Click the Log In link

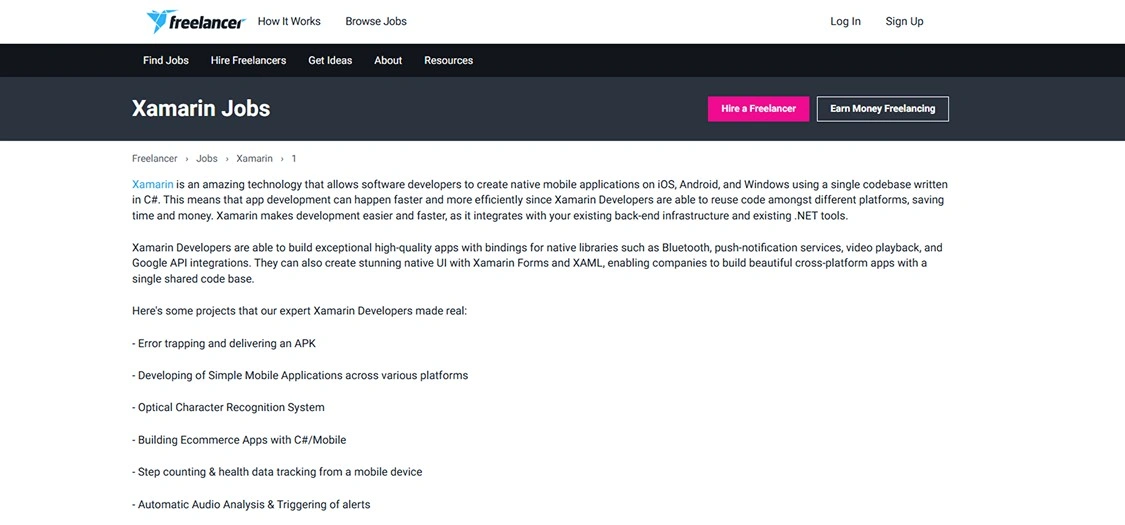coord(845,21)
